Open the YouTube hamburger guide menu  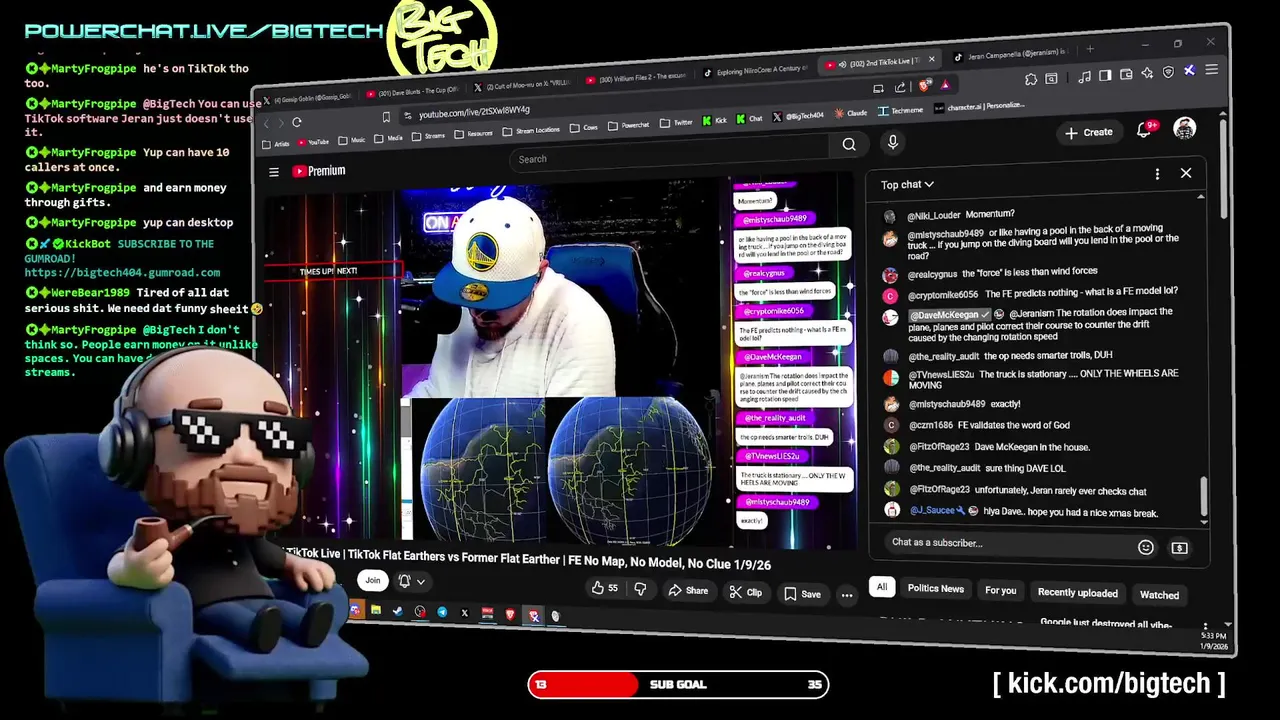pyautogui.click(x=273, y=172)
